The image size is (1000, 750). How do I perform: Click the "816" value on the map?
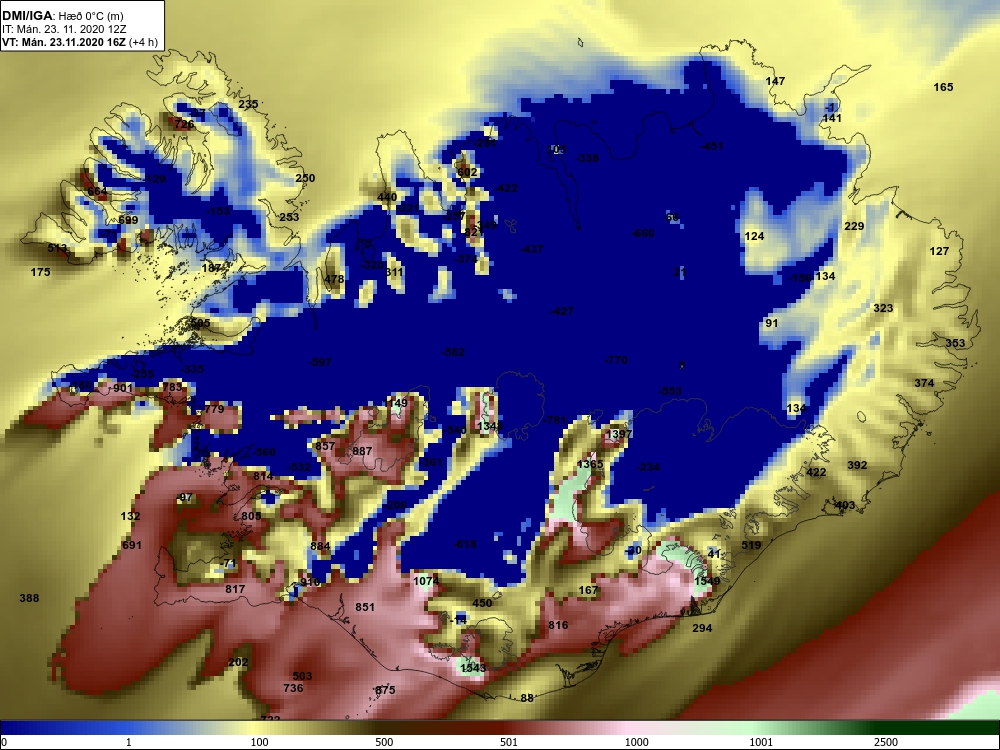(558, 625)
